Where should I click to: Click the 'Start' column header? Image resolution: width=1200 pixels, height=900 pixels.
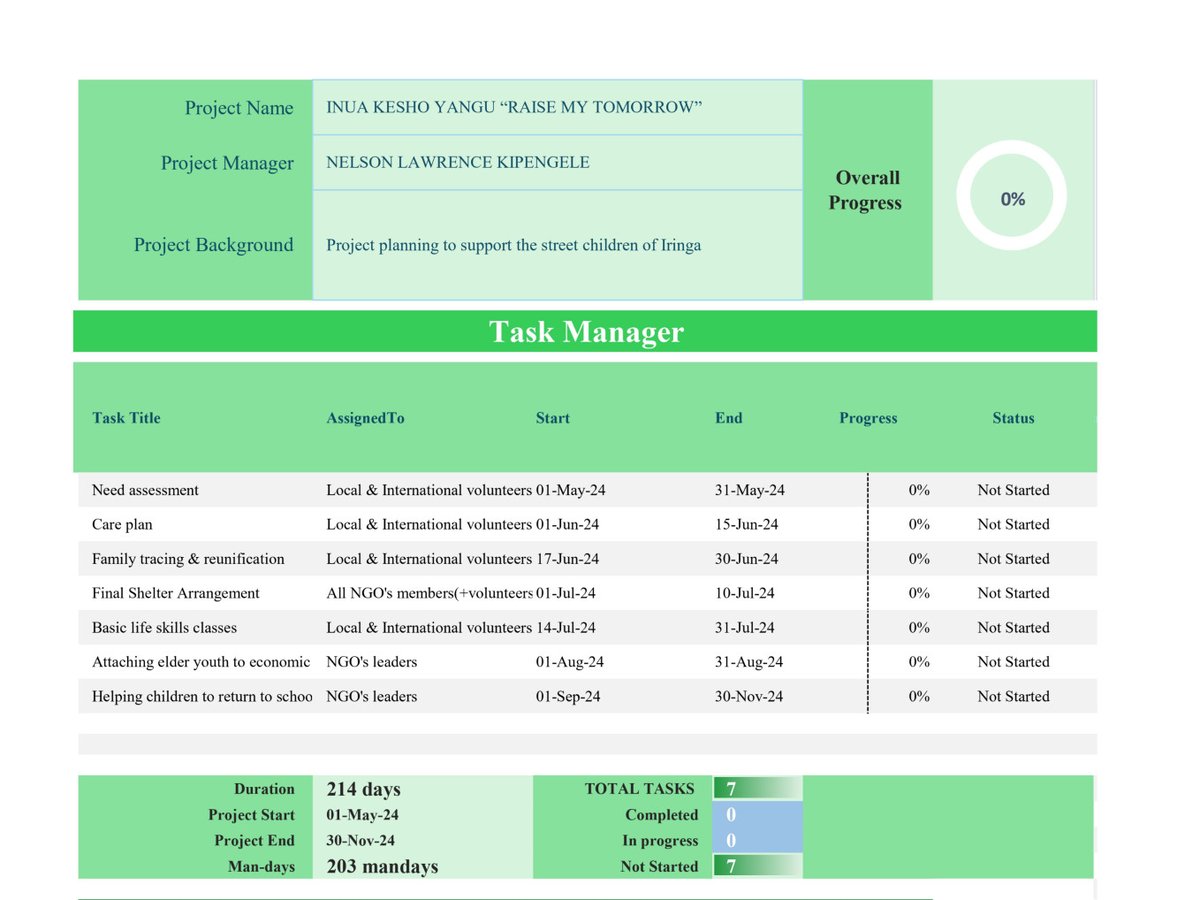tap(552, 418)
